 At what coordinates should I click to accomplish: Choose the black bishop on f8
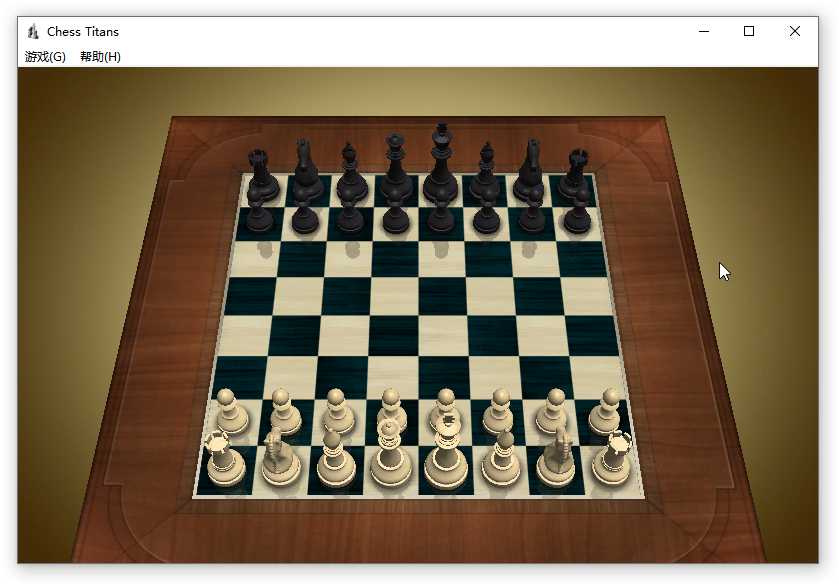486,171
